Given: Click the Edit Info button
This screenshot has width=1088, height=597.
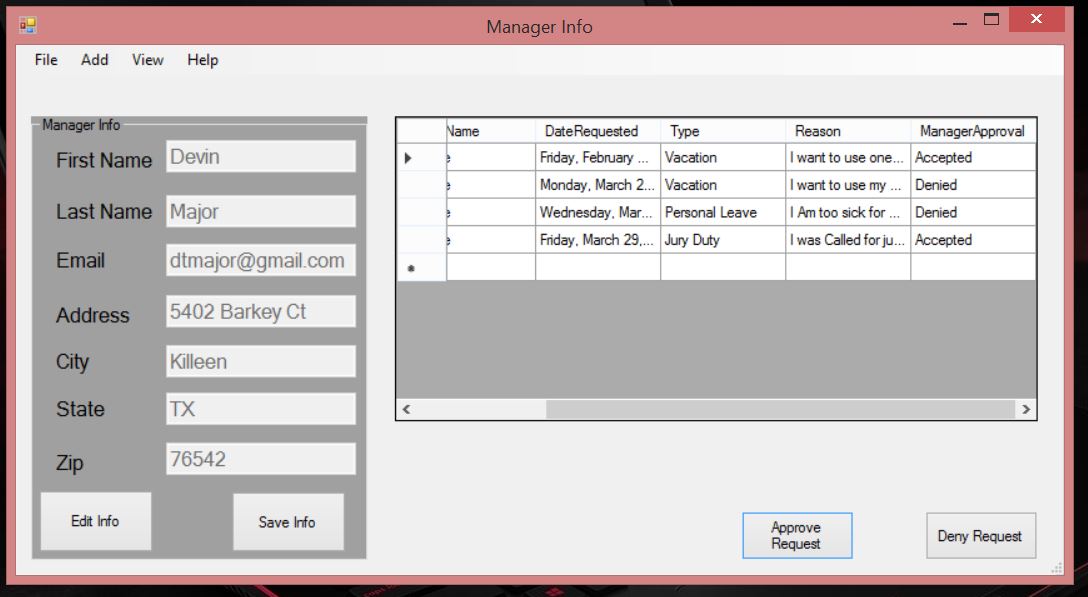Looking at the screenshot, I should pyautogui.click(x=95, y=521).
